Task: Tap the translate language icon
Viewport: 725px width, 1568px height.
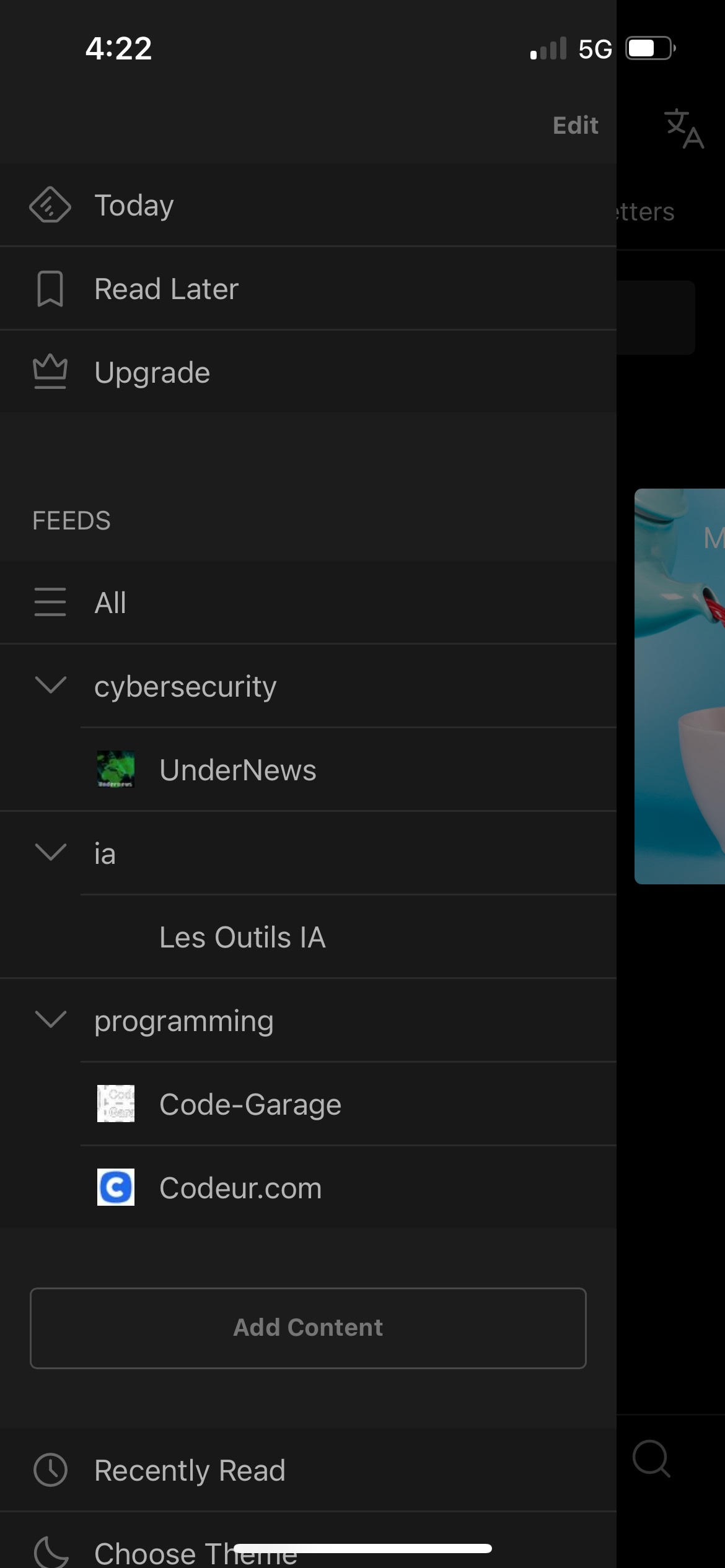Action: tap(683, 129)
